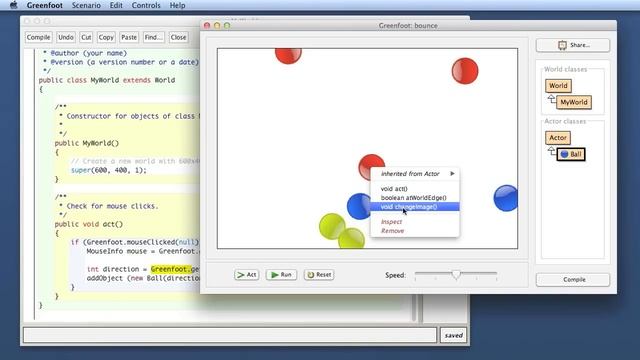Choose boolean atWorldEdge() from context menu
The image size is (640, 360).
pos(414,198)
